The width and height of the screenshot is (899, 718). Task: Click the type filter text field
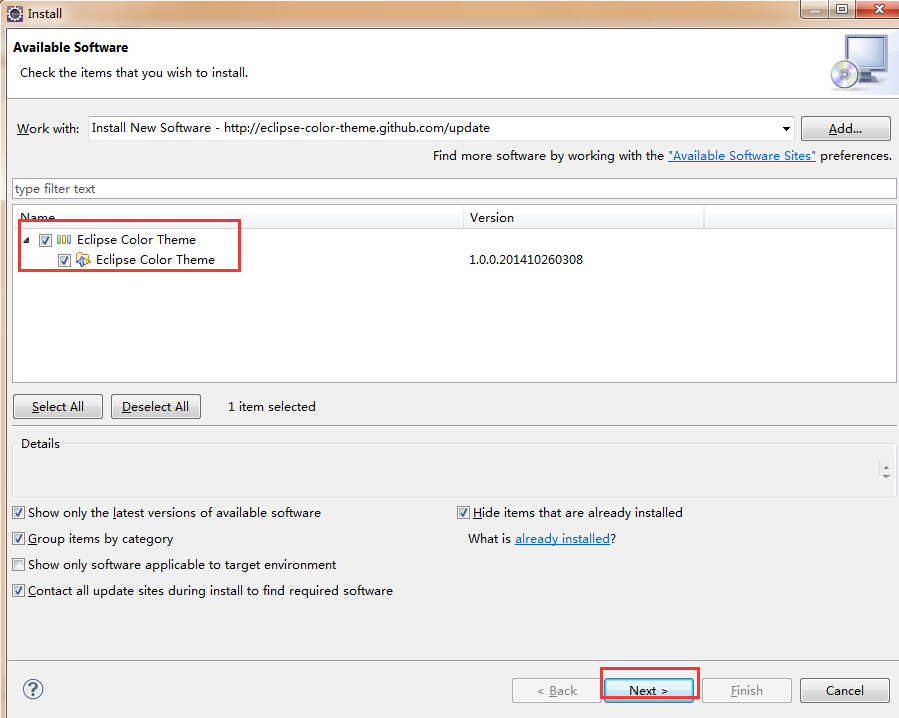click(454, 189)
